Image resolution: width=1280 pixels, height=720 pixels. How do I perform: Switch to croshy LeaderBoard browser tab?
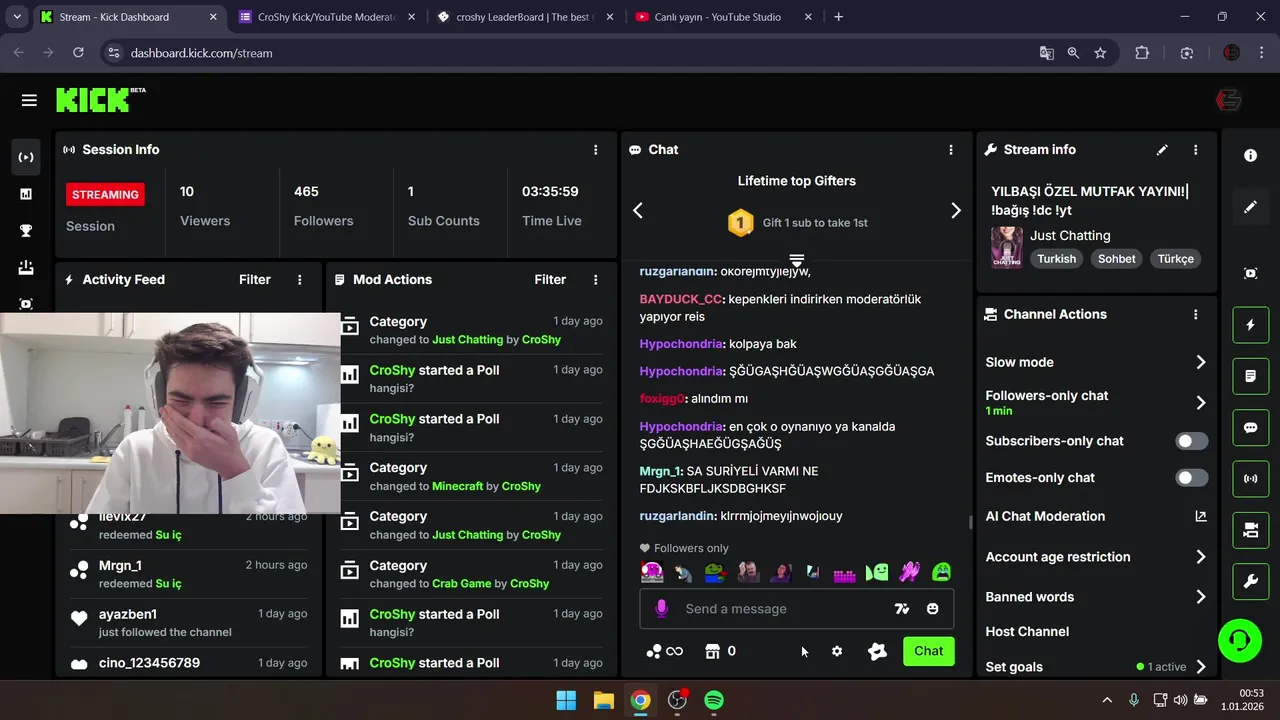click(x=525, y=17)
